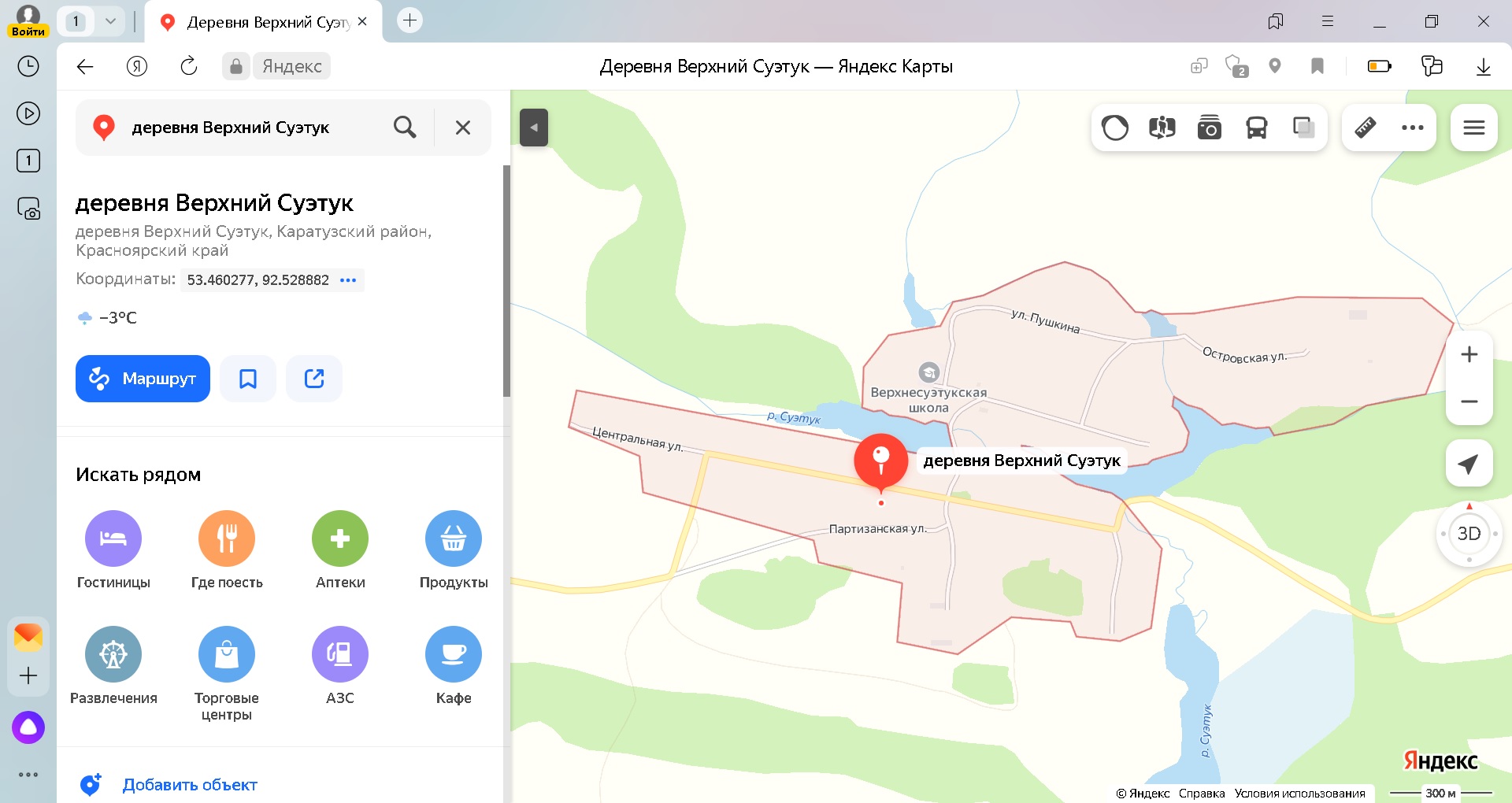Search nearby Развлечения
1512x803 pixels.
coord(113,666)
